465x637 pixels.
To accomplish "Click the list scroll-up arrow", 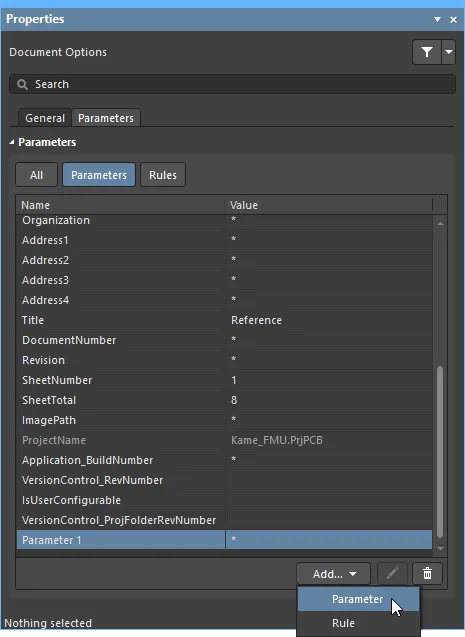I will pyautogui.click(x=440, y=224).
